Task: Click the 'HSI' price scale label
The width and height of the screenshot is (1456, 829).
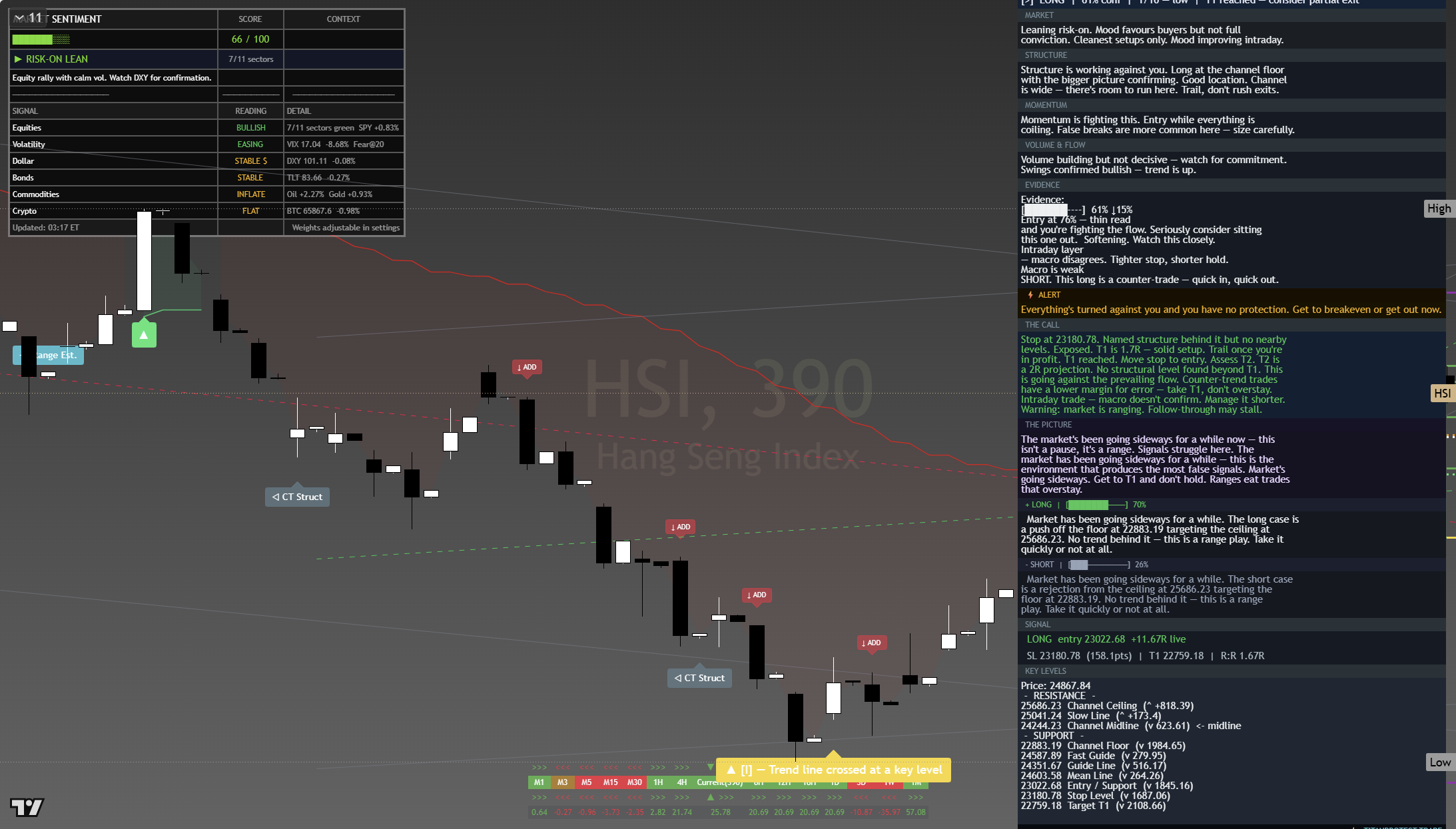Action: [1442, 394]
